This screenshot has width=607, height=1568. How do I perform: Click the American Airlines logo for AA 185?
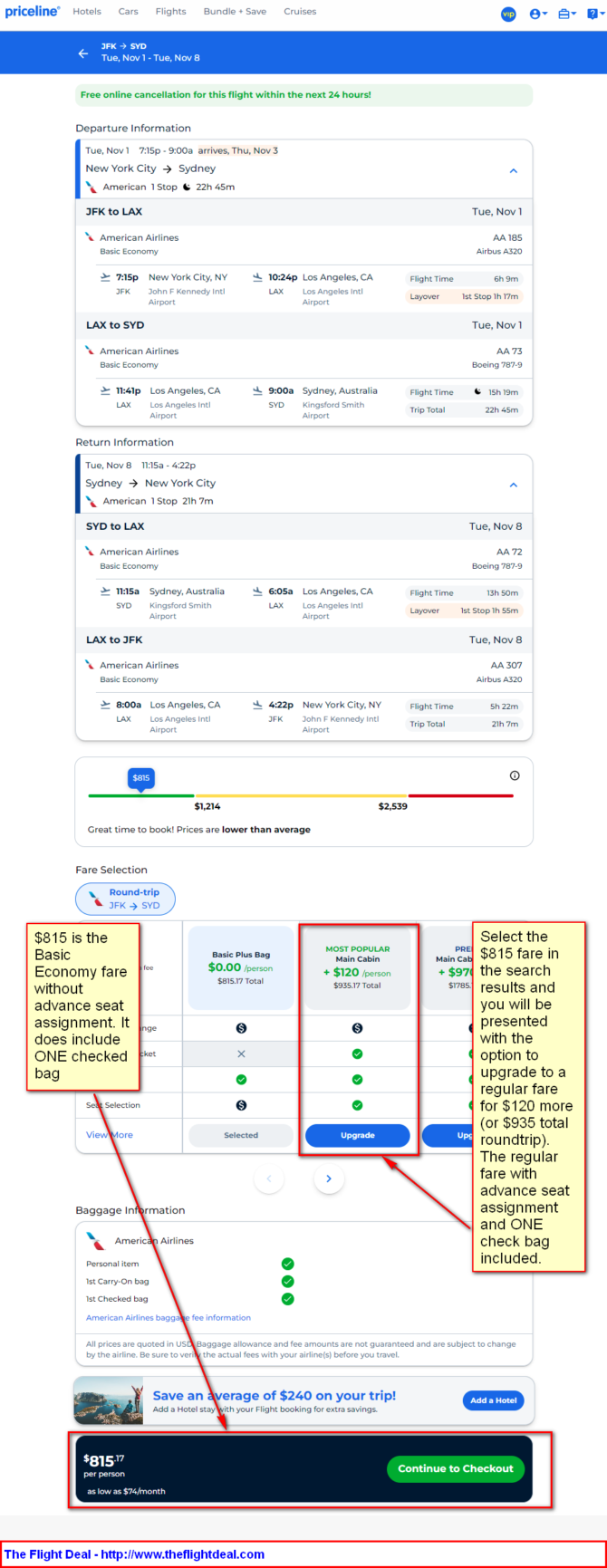coord(90,237)
